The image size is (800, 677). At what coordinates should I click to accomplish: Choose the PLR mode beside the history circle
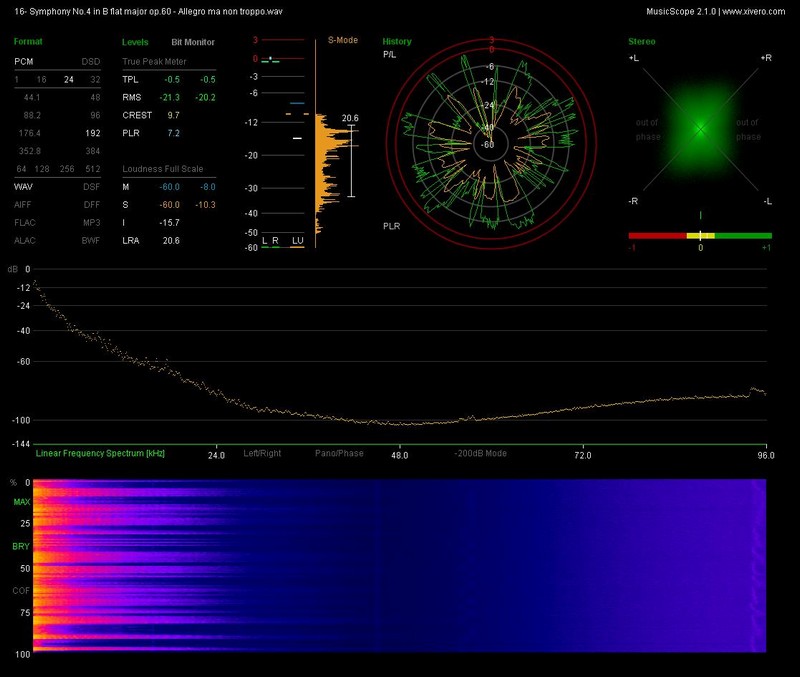click(x=392, y=226)
